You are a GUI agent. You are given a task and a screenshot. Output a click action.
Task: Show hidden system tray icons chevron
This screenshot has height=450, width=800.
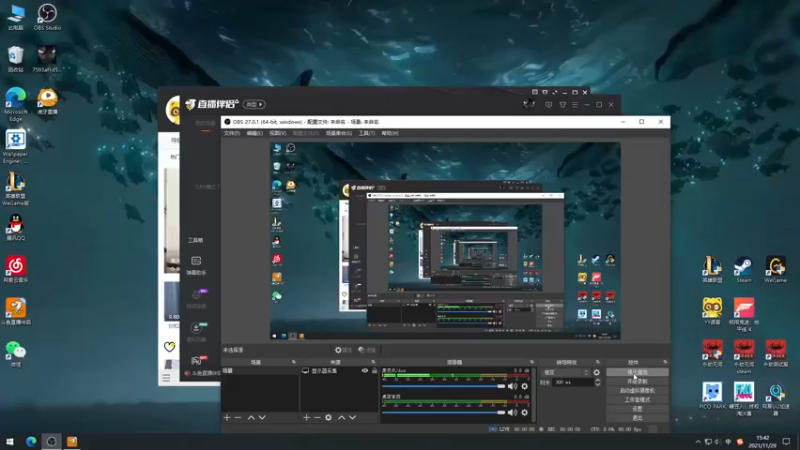[x=698, y=442]
